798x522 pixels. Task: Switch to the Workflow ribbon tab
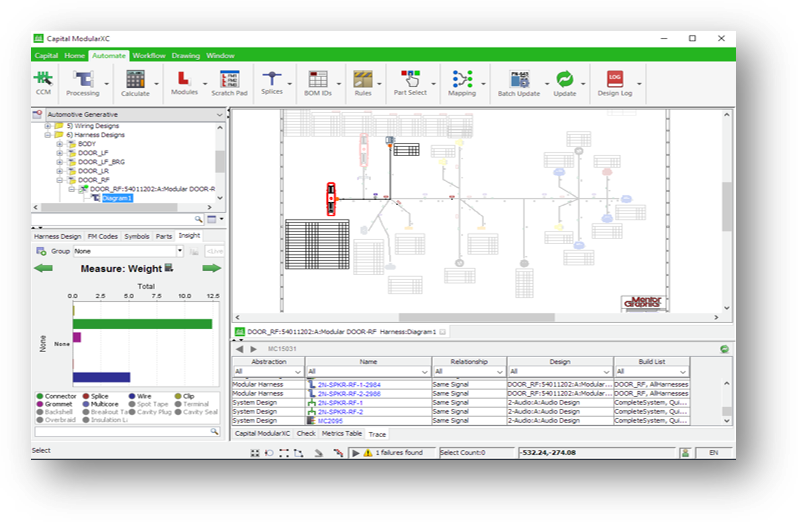coord(149,55)
